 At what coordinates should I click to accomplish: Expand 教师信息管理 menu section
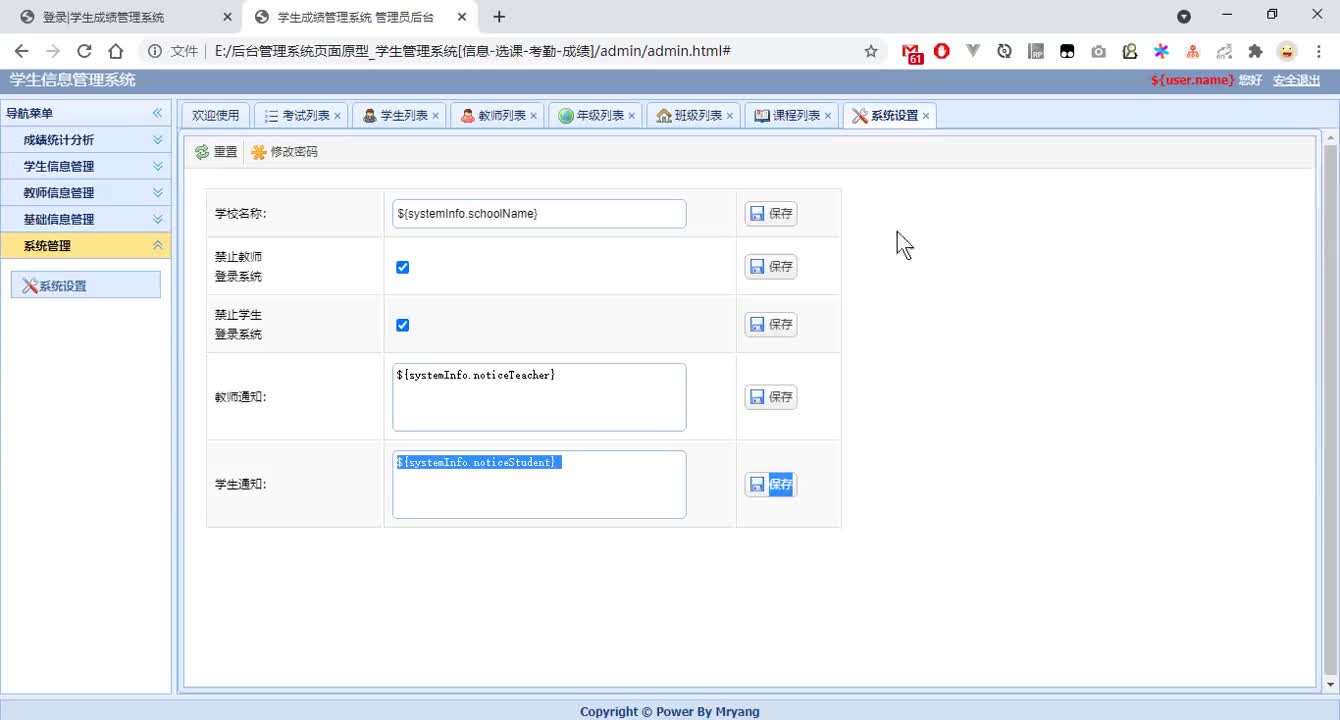click(157, 192)
